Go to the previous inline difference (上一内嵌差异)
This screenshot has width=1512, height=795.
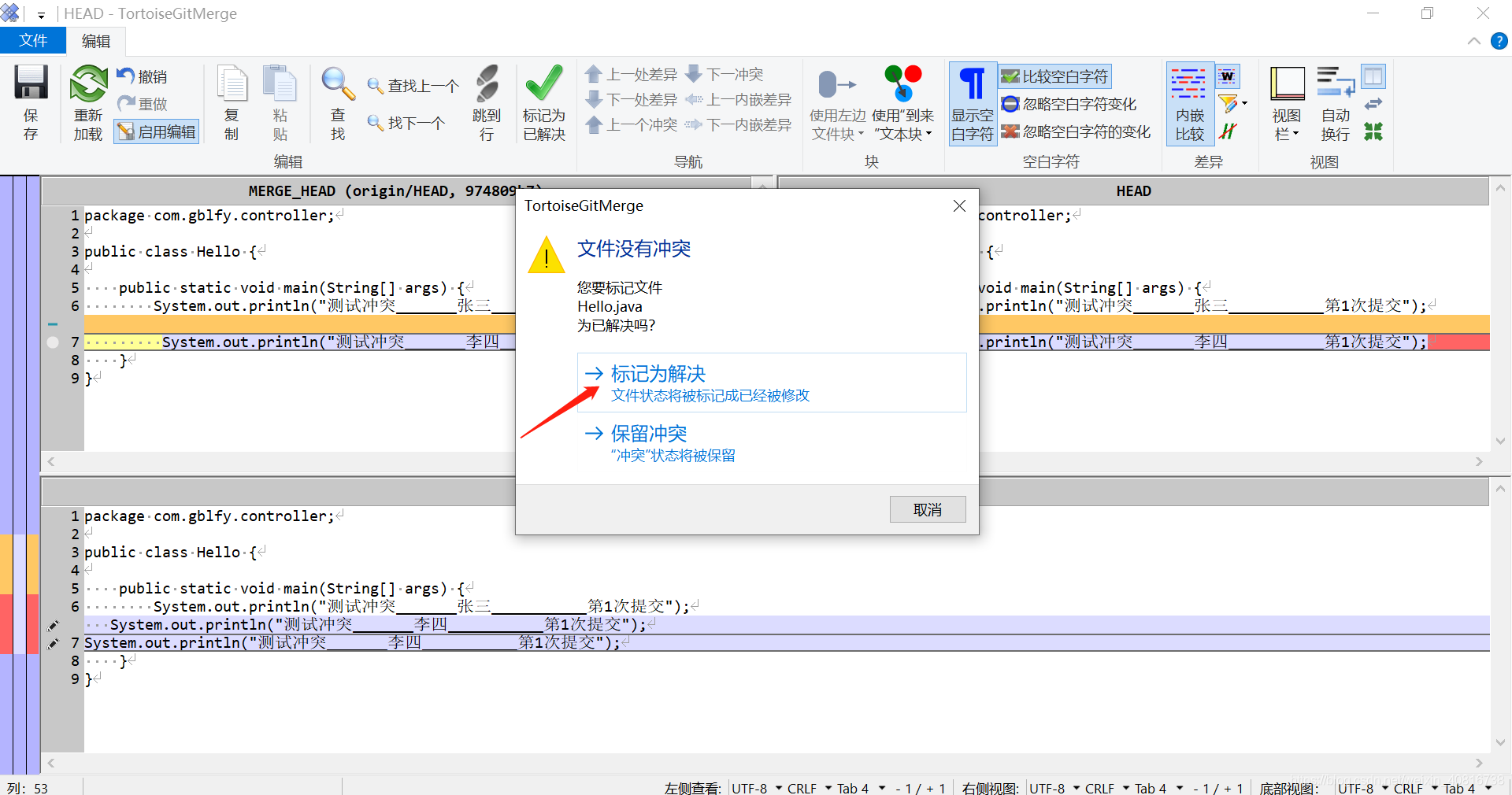pyautogui.click(x=739, y=99)
